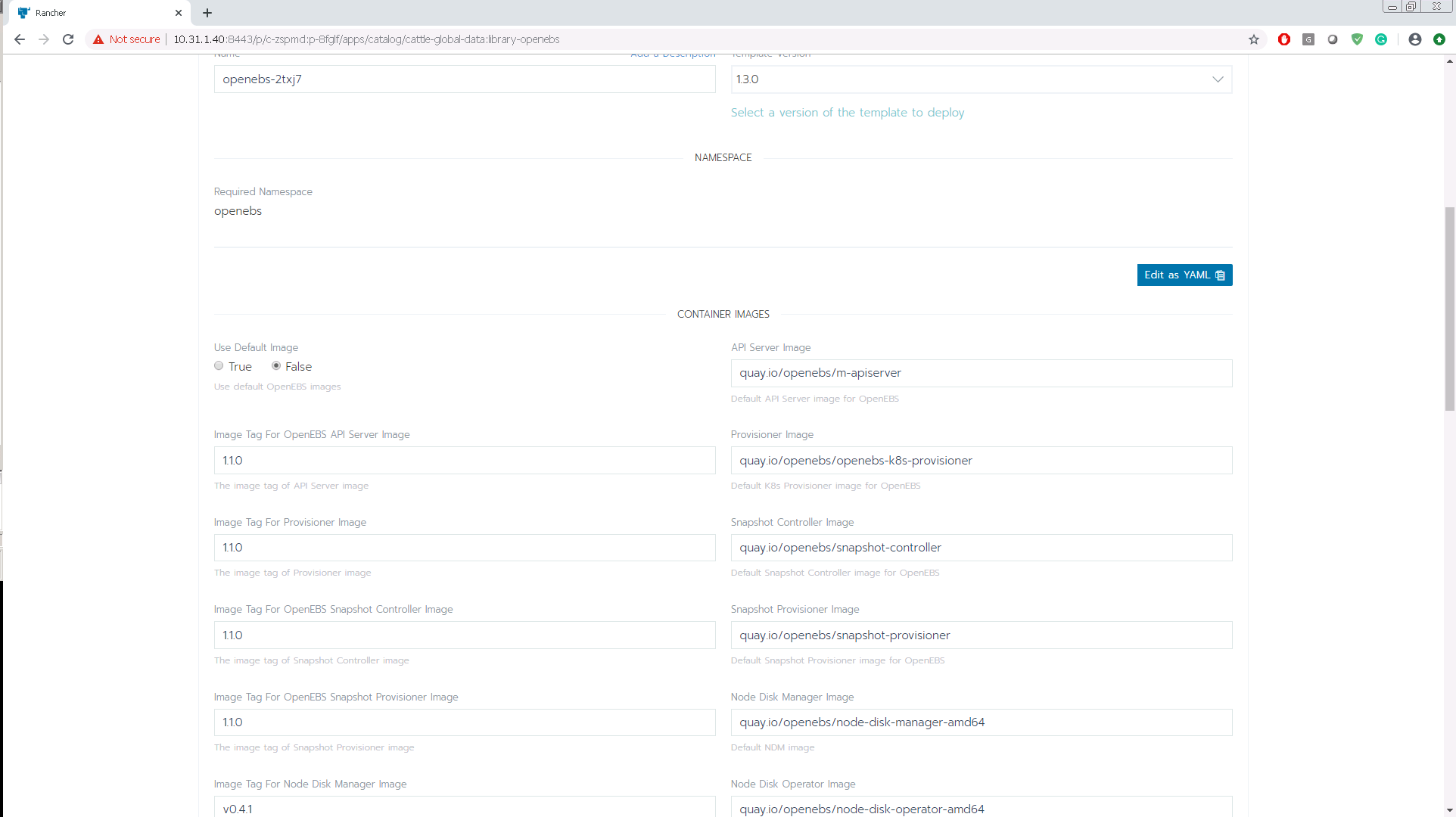
Task: Click the Add a Description link
Action: [673, 53]
